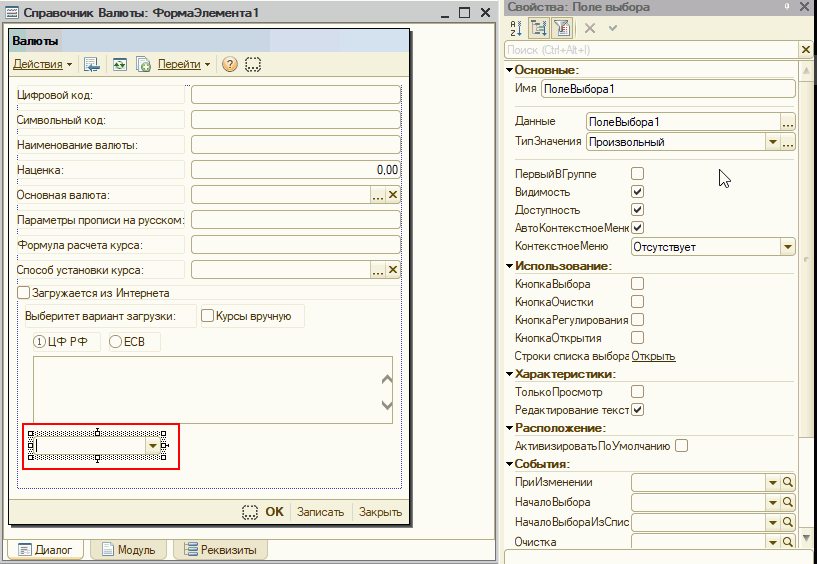Screen dimensions: 817x564
Task: Pin the Свойства properties panel
Action: pos(786,7)
